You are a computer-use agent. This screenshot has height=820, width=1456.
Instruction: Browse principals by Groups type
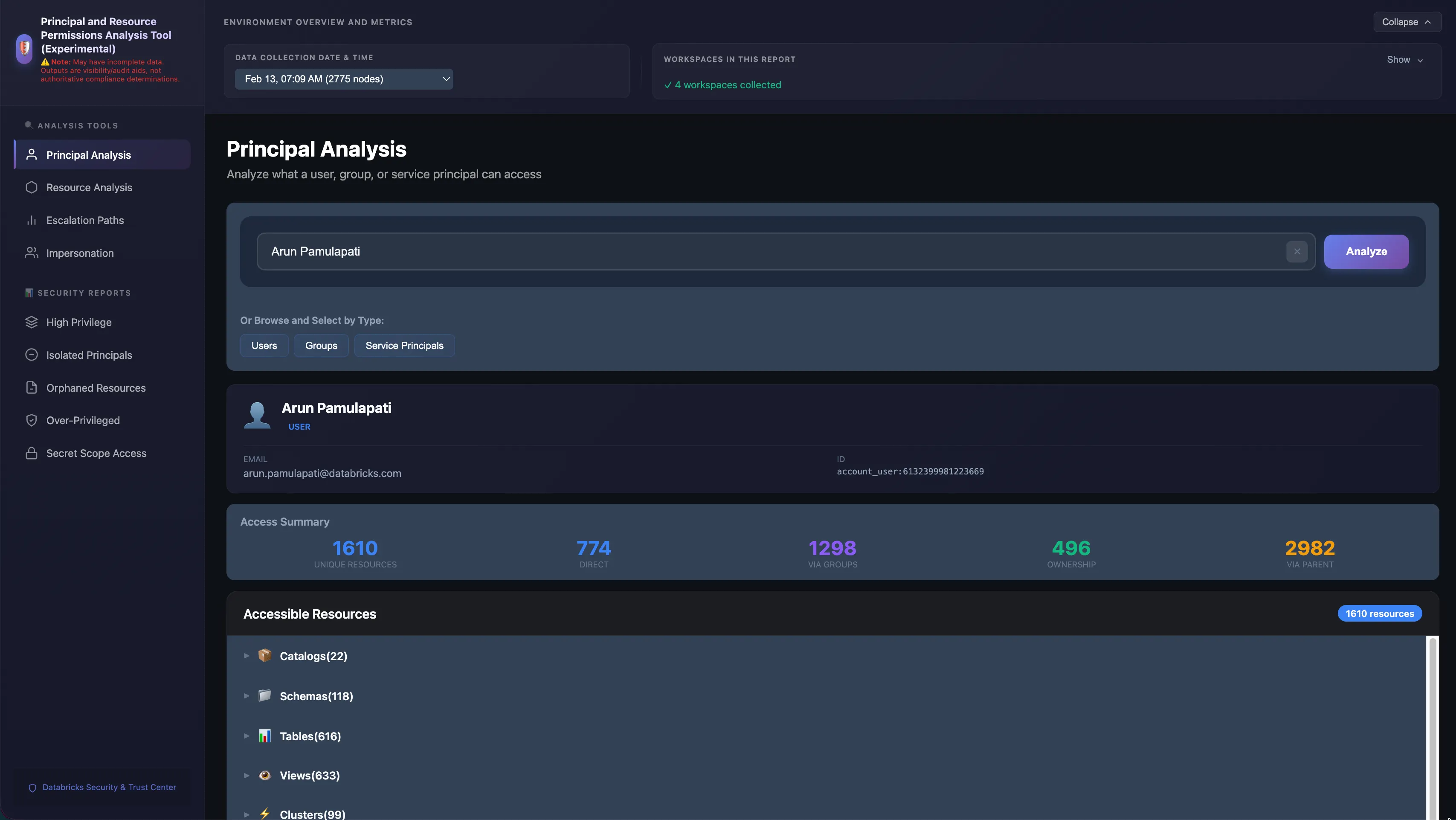(321, 346)
